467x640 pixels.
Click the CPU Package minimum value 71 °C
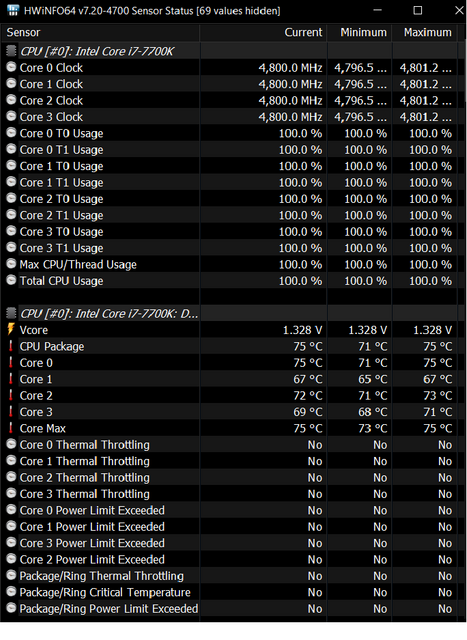point(372,347)
